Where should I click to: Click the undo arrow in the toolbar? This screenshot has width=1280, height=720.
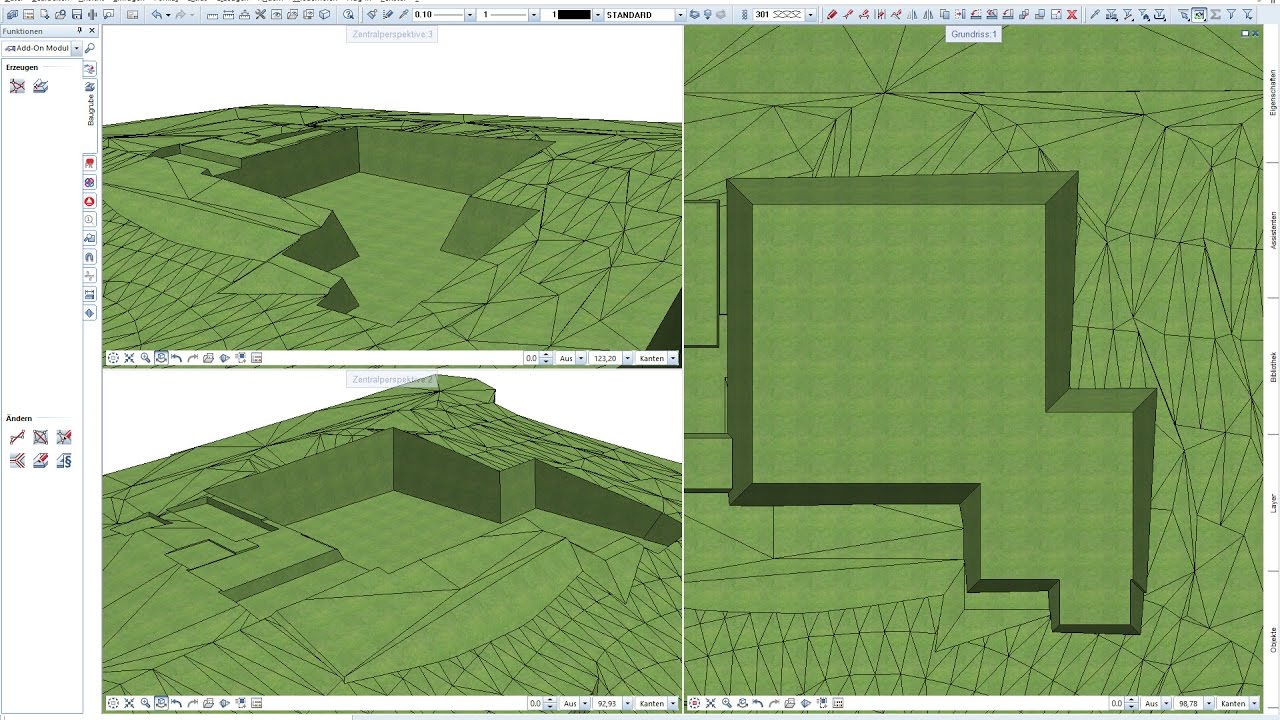click(x=157, y=15)
